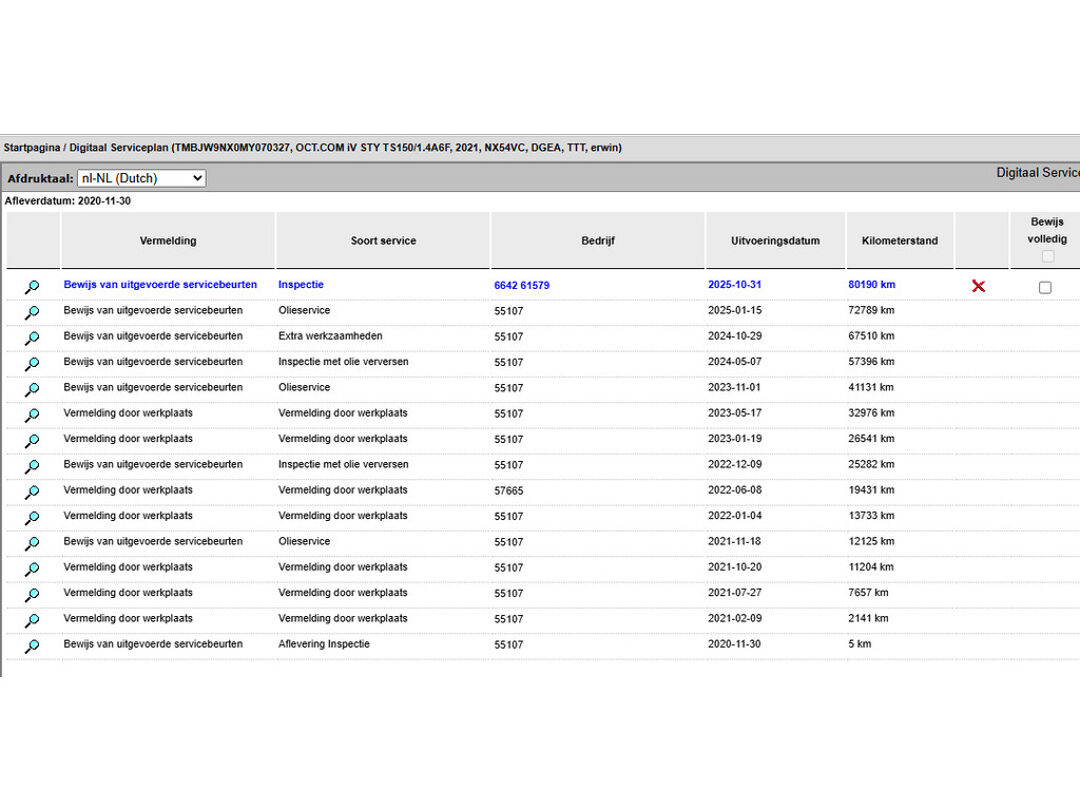Click magnifier icon for 2023-11-01 Olieservice
Screen dimensions: 1080x810
pyautogui.click(x=32, y=390)
